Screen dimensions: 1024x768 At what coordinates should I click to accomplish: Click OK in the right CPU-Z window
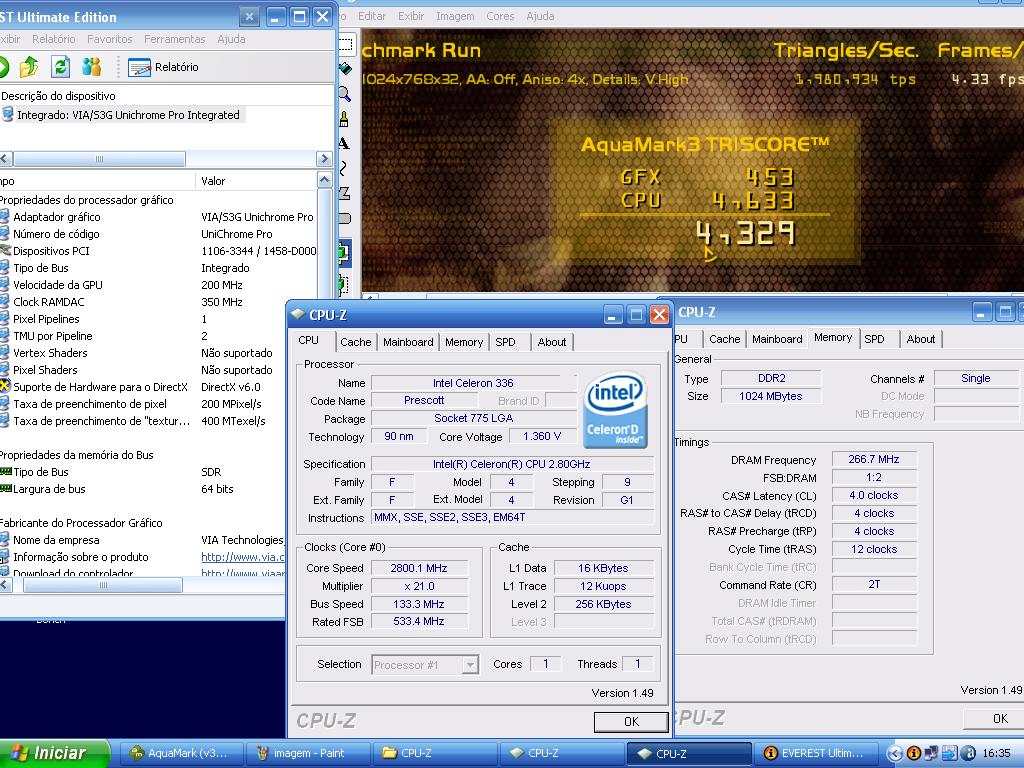click(993, 718)
